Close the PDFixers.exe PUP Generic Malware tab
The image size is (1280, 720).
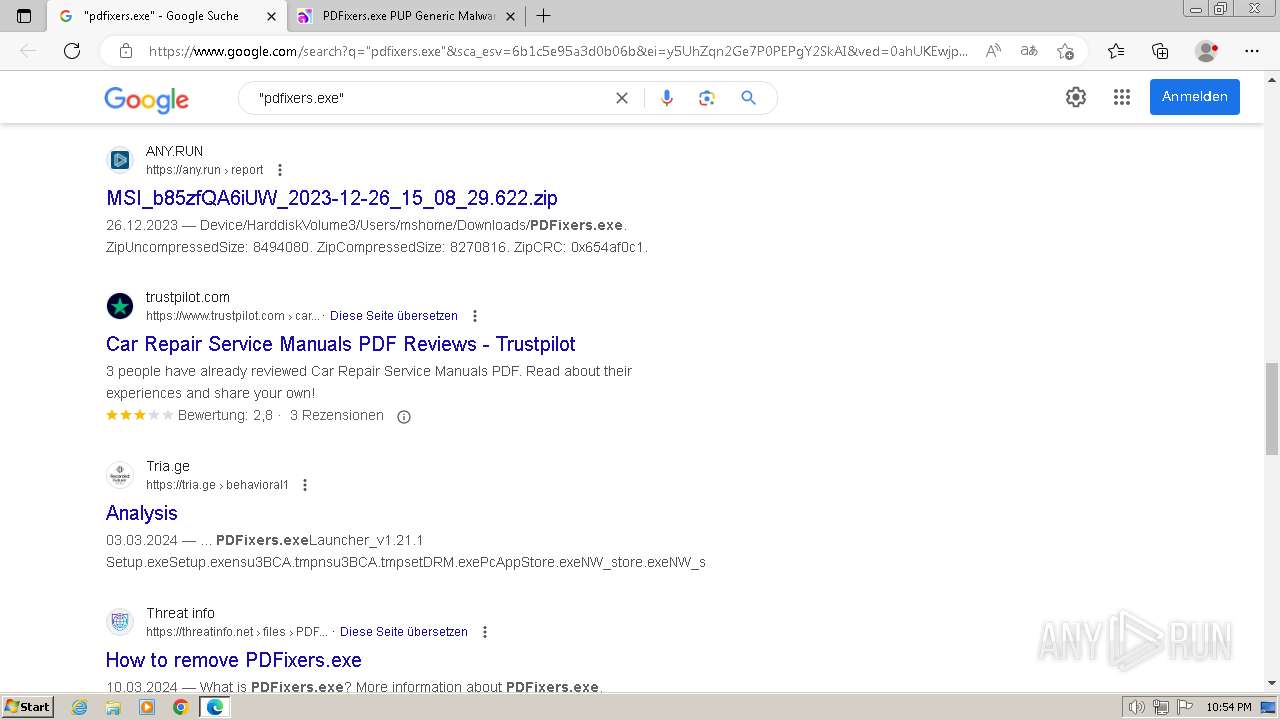tap(511, 16)
